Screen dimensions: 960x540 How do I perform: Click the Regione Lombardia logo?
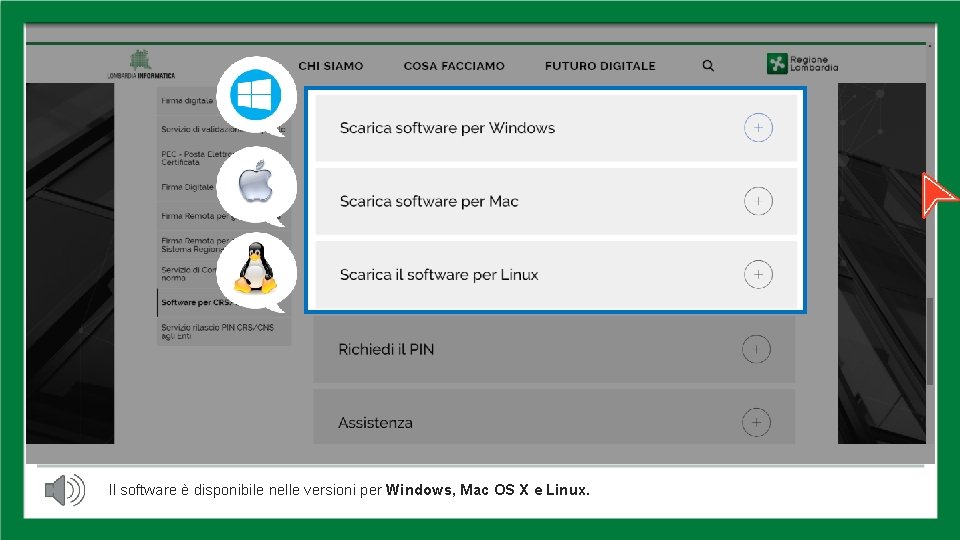(803, 63)
